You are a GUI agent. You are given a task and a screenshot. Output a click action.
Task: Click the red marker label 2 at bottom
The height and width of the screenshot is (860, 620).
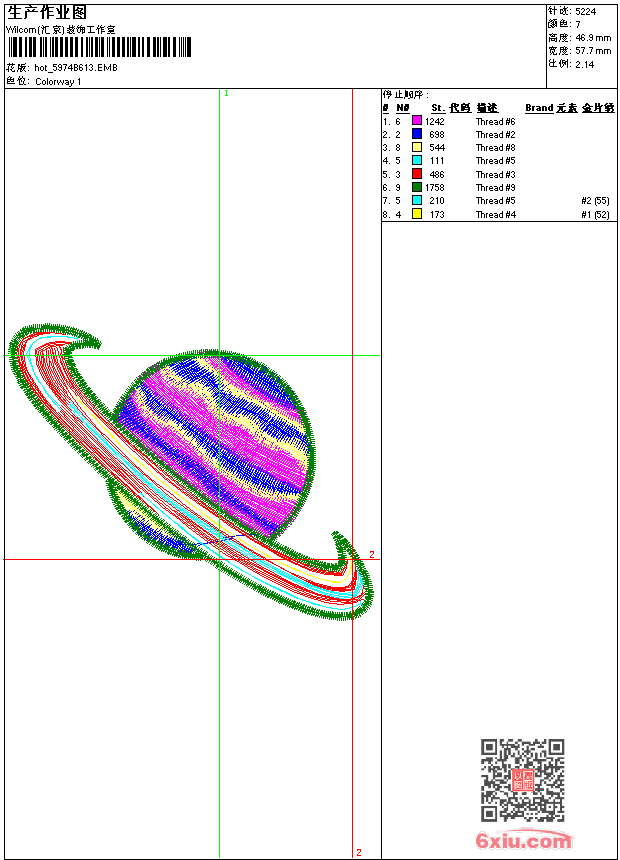click(x=359, y=852)
